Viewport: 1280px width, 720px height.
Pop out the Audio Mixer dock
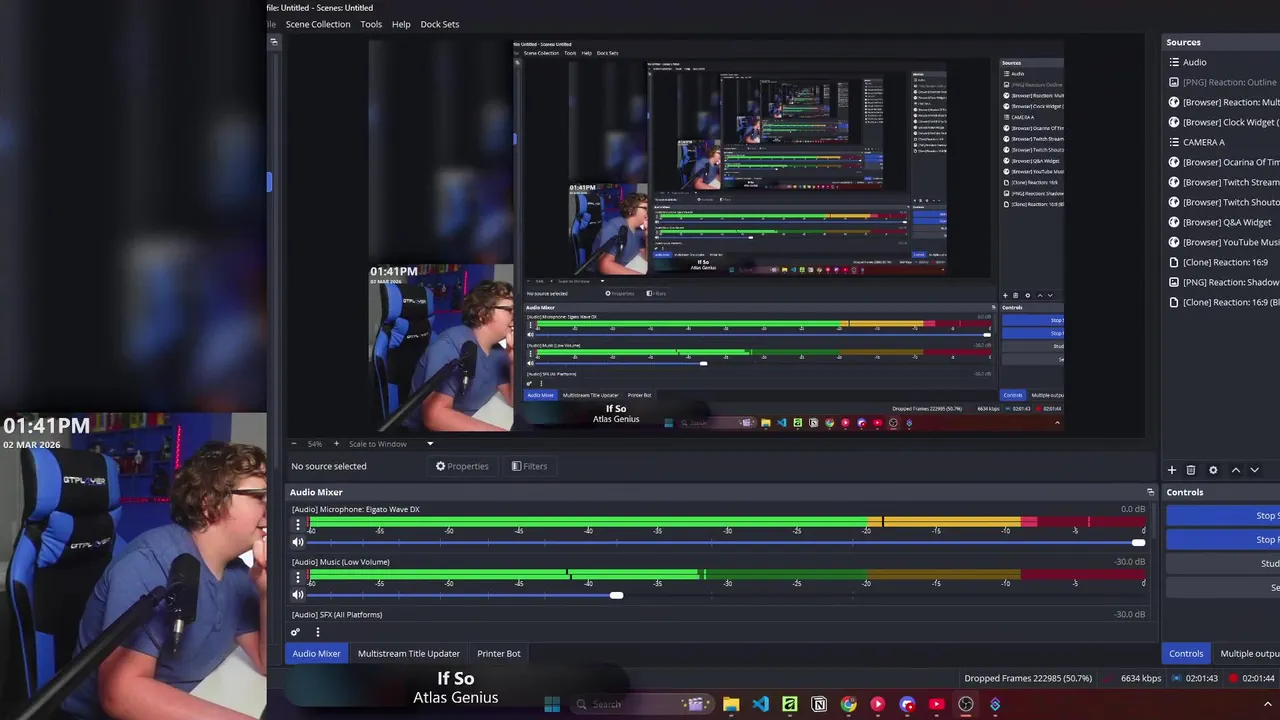(x=1150, y=492)
